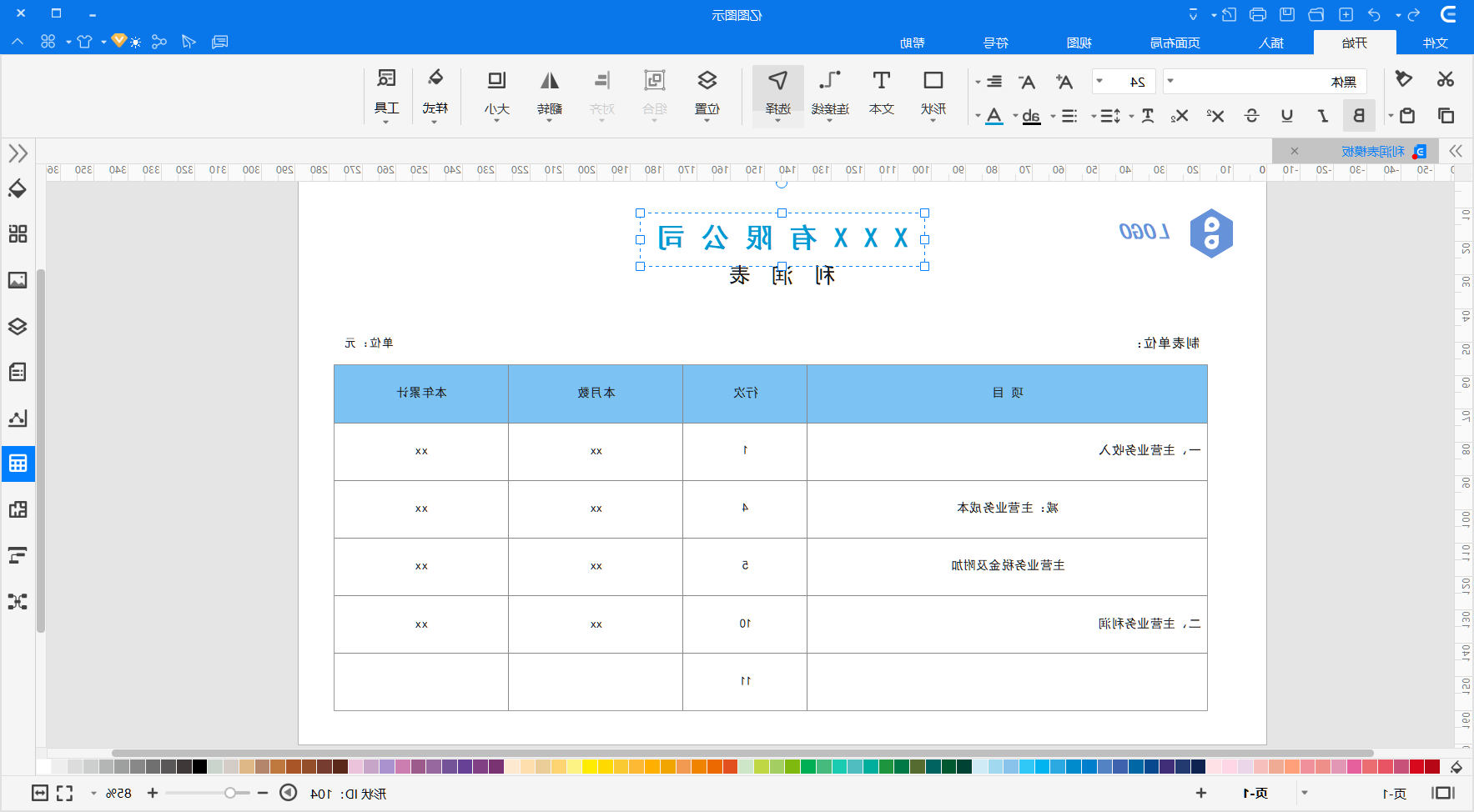Click the Save disk icon
Image resolution: width=1474 pixels, height=812 pixels.
coord(1287,14)
